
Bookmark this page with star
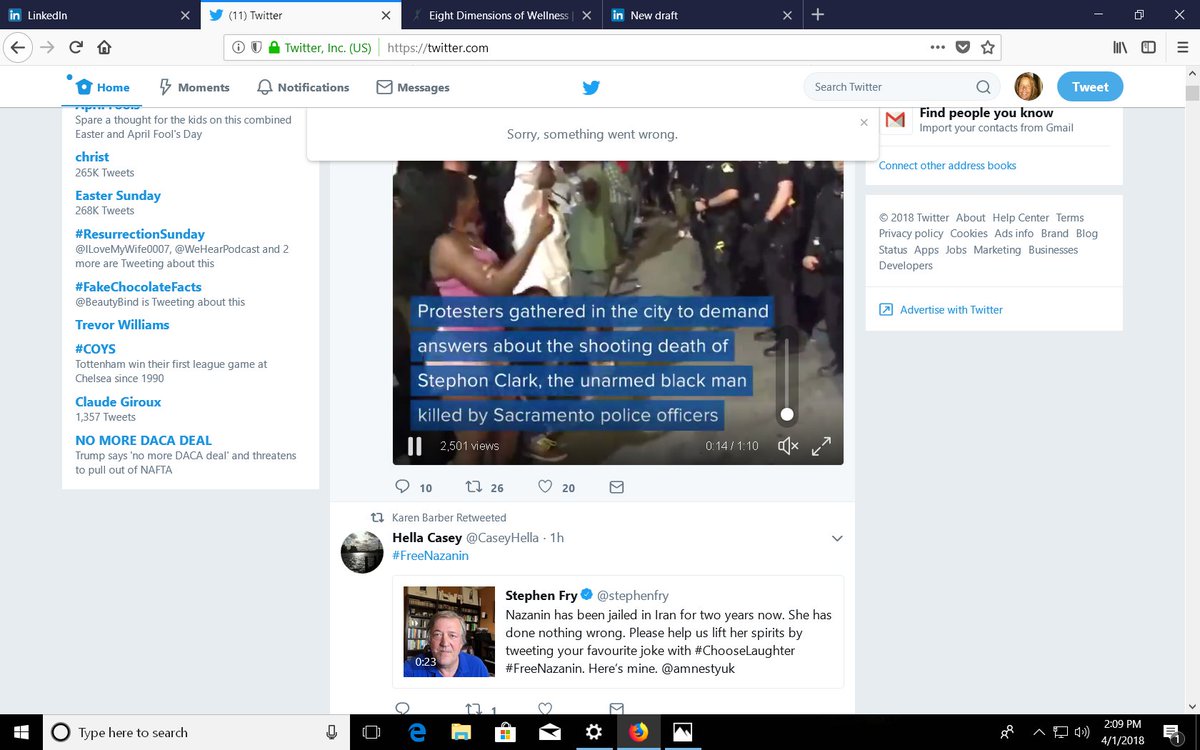point(988,47)
